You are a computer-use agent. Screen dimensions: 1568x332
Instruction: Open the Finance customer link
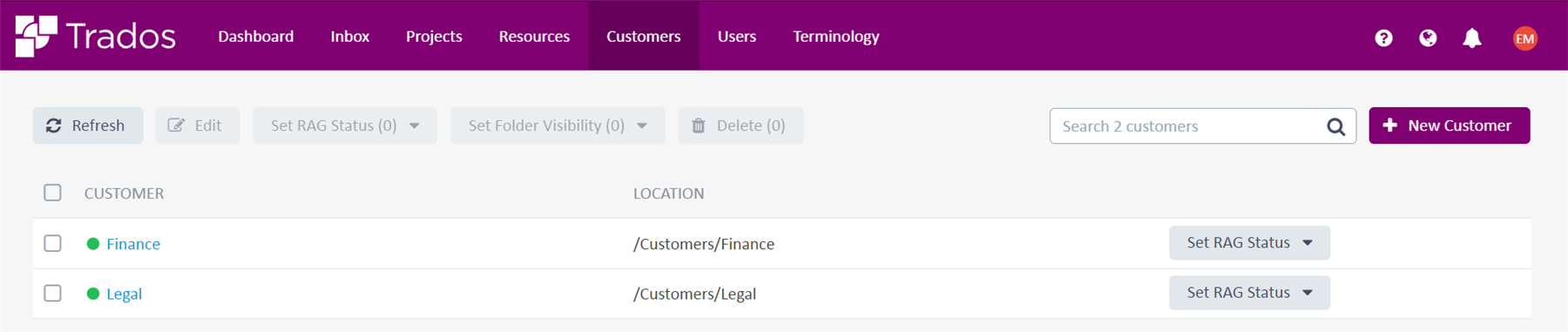pyautogui.click(x=133, y=244)
